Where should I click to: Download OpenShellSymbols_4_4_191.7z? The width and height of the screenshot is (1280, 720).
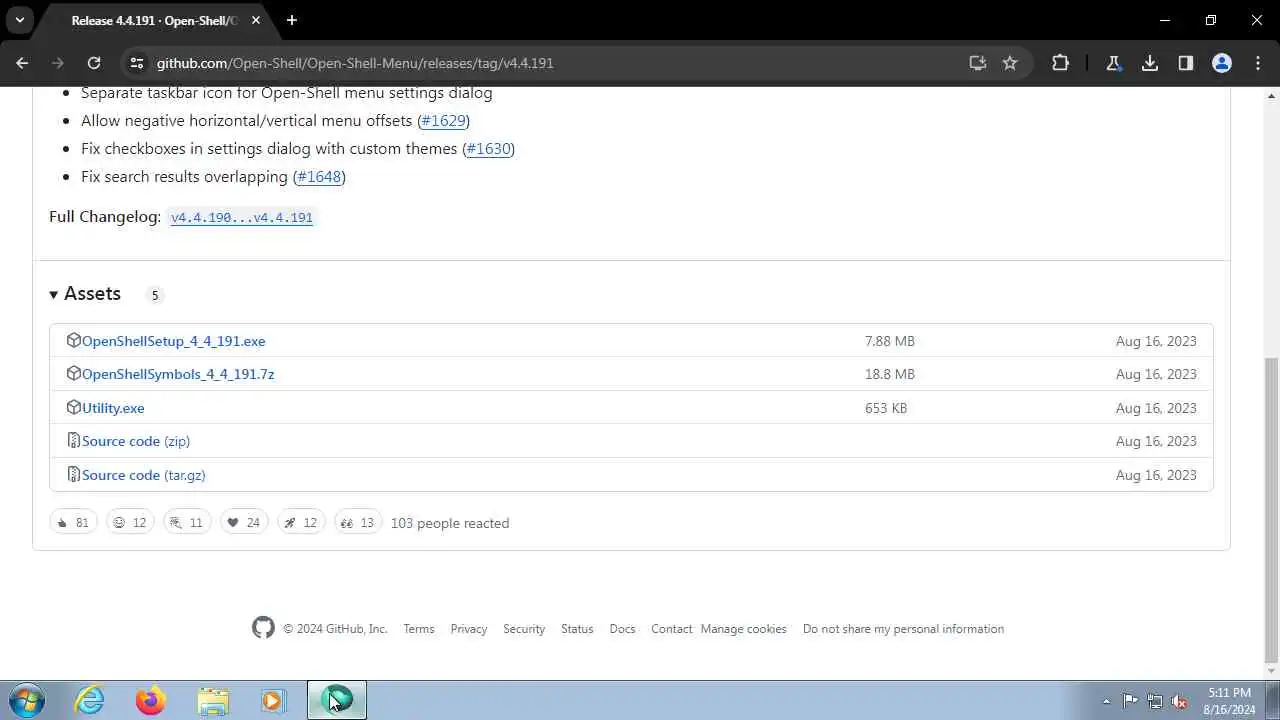(x=178, y=374)
